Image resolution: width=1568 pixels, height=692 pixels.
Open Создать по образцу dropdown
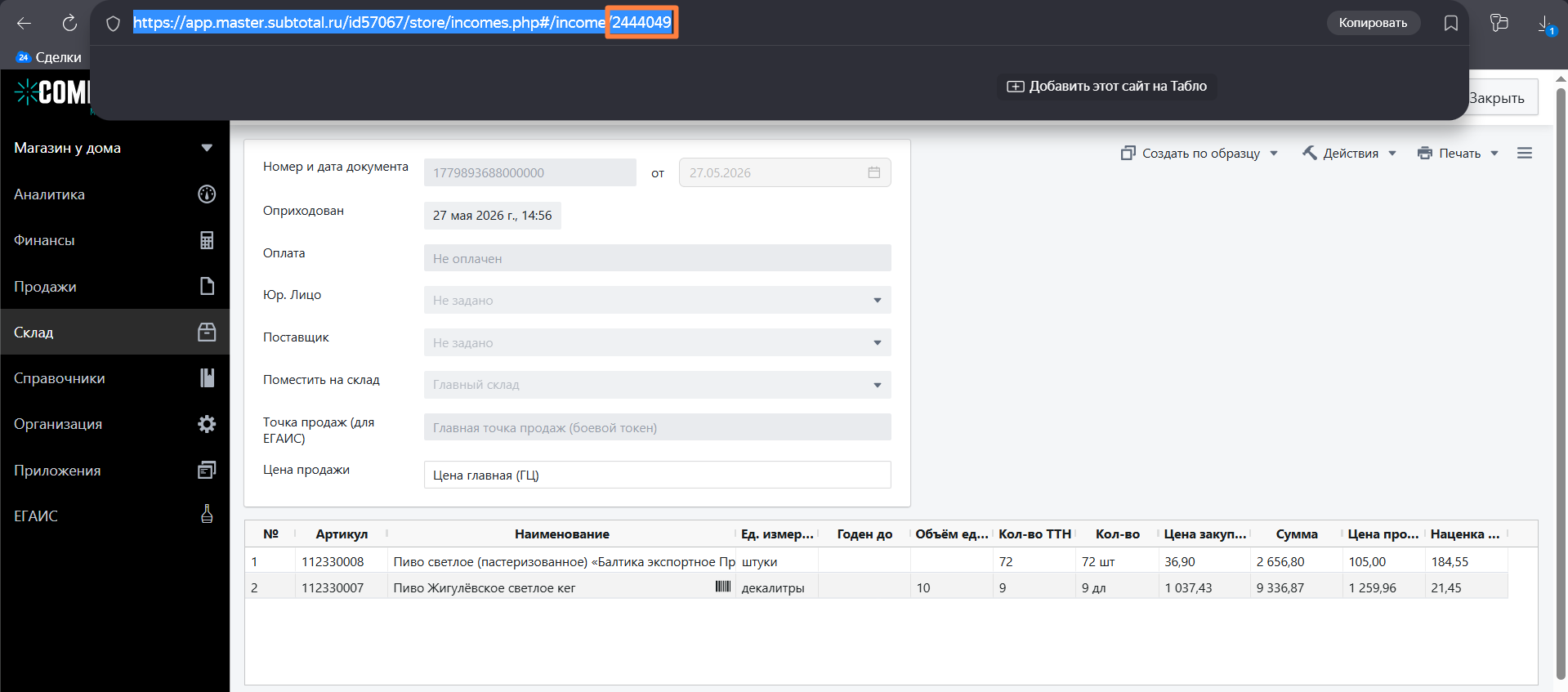click(x=1199, y=153)
